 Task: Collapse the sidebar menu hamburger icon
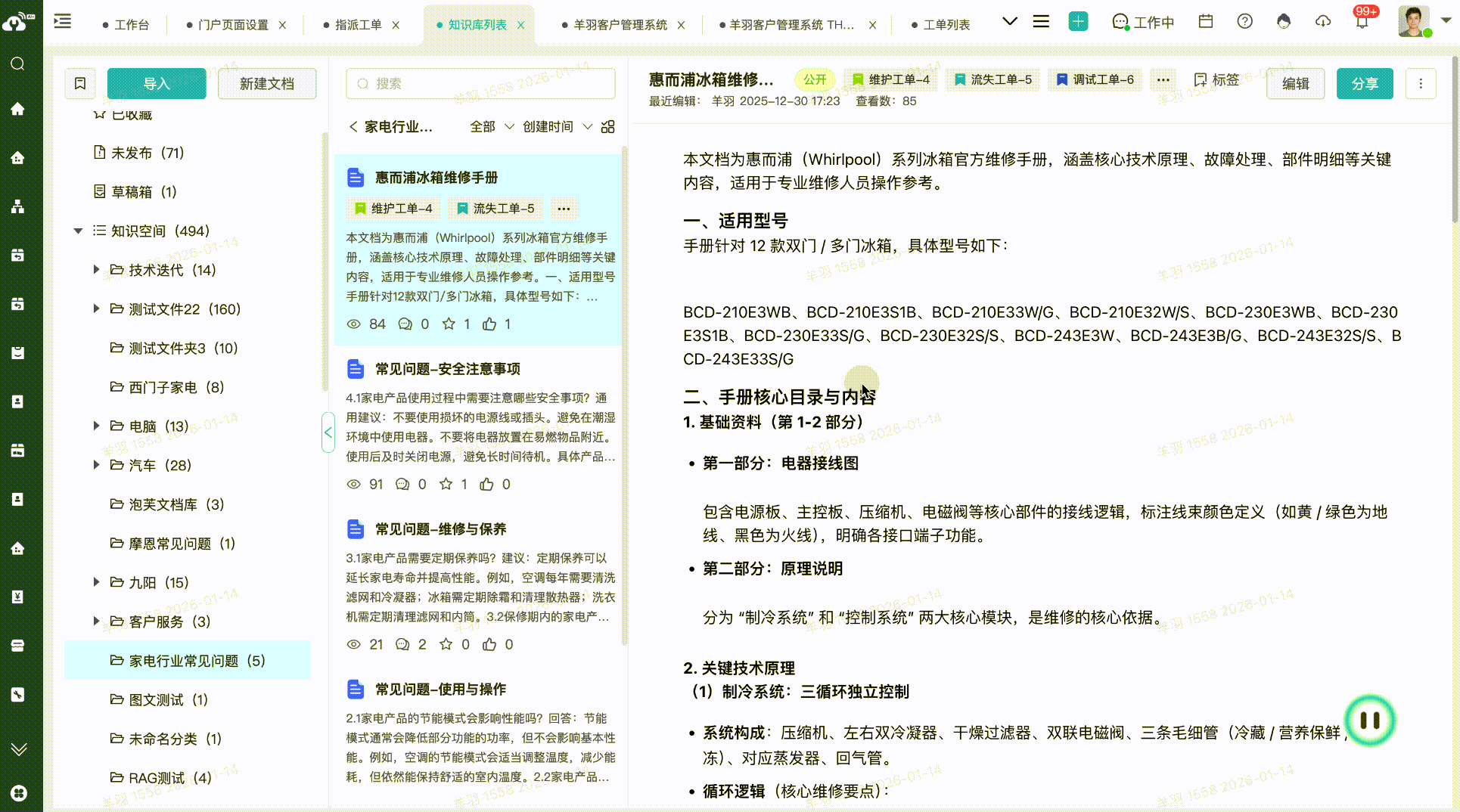[x=63, y=22]
